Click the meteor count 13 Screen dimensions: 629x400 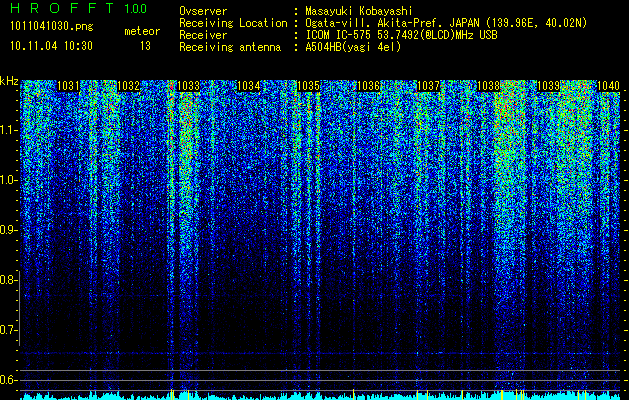click(145, 46)
